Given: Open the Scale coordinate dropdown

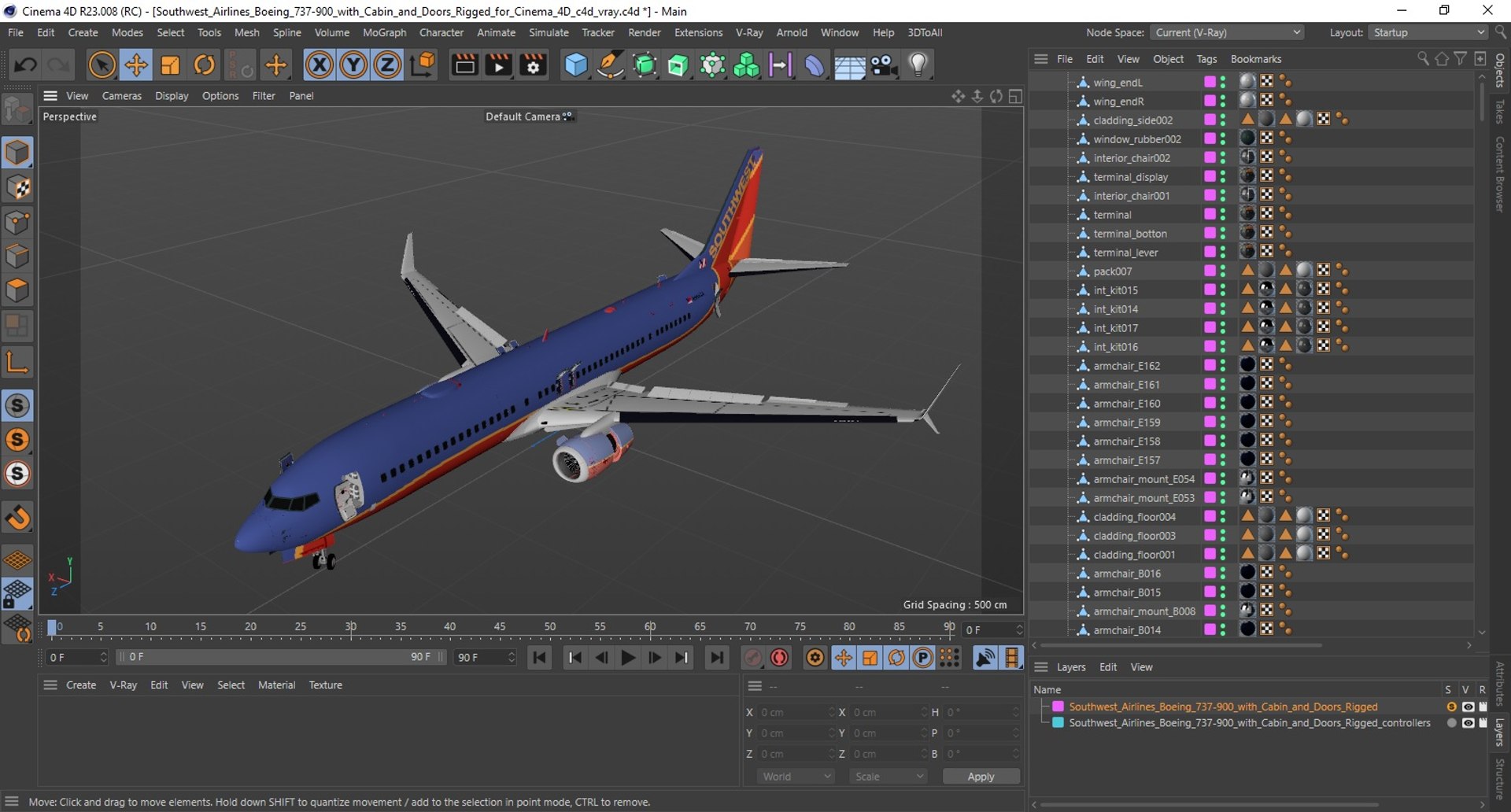Looking at the screenshot, I should coord(888,777).
